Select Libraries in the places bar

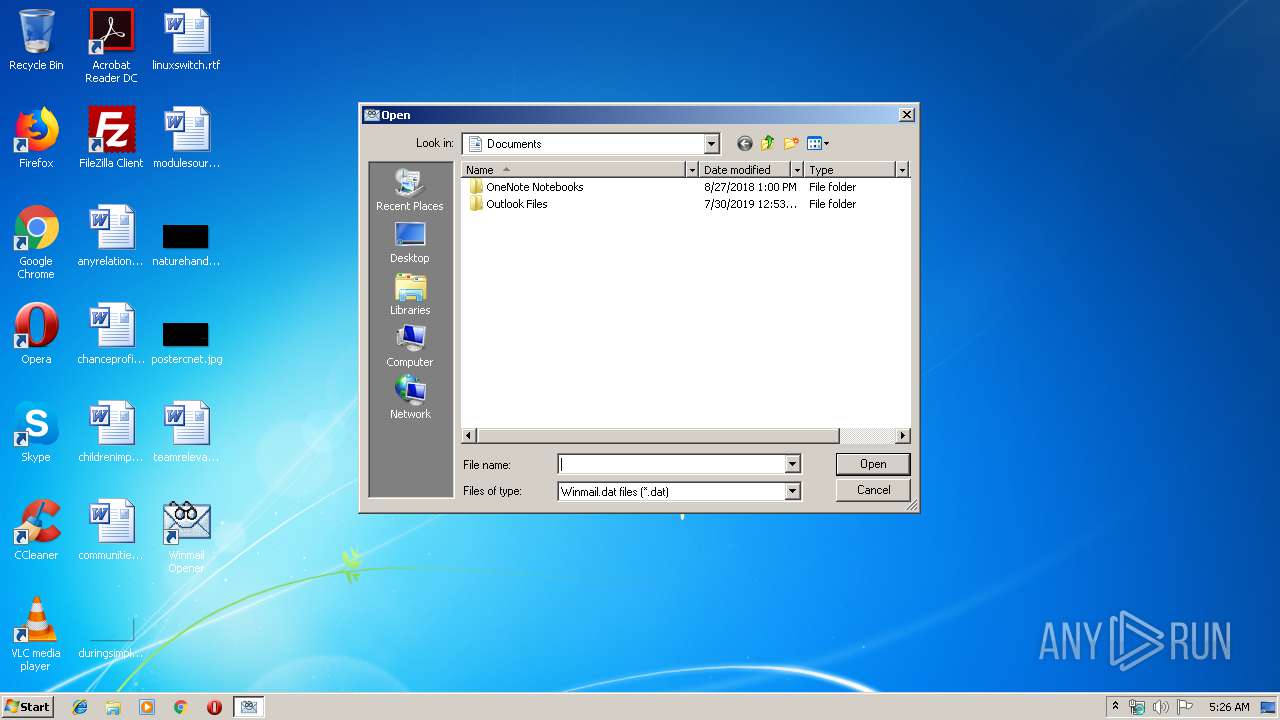(410, 294)
